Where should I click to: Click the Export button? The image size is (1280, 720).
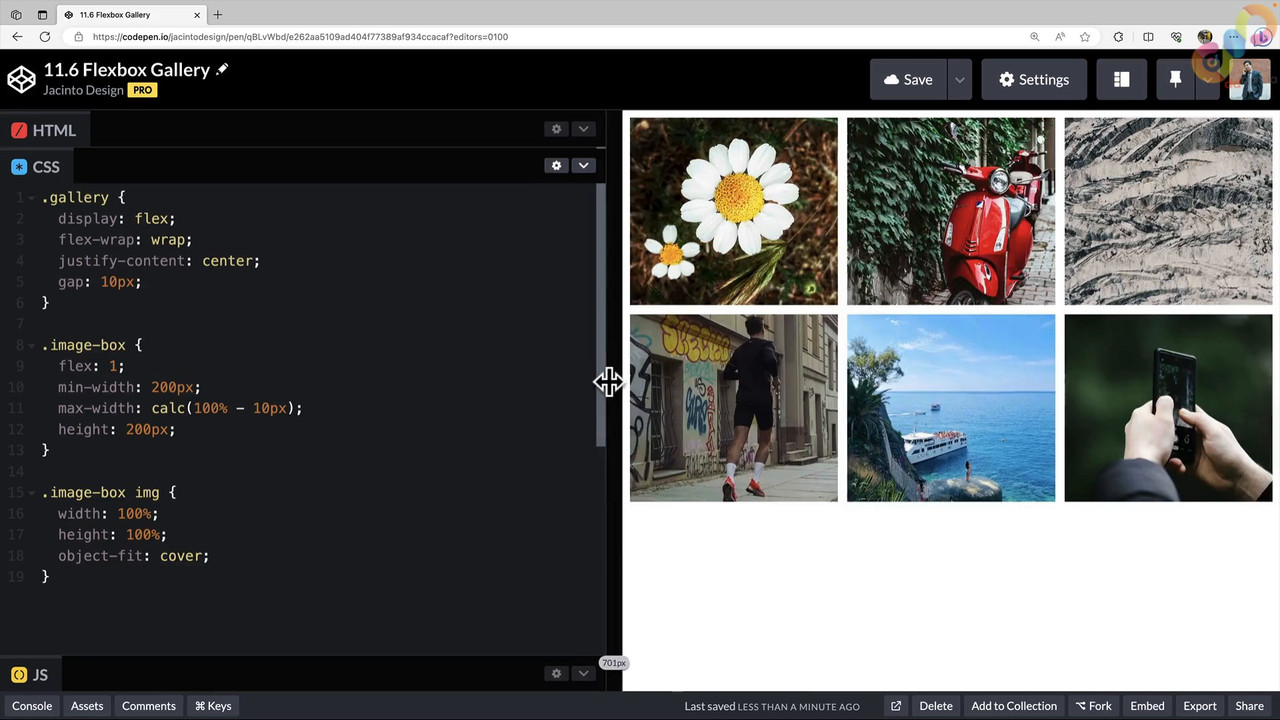click(1200, 706)
